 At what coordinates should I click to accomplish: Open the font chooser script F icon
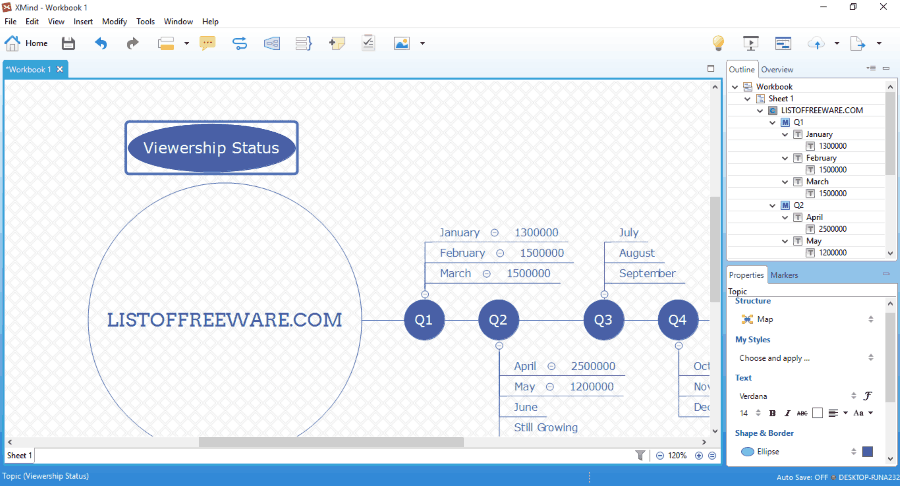pos(868,395)
